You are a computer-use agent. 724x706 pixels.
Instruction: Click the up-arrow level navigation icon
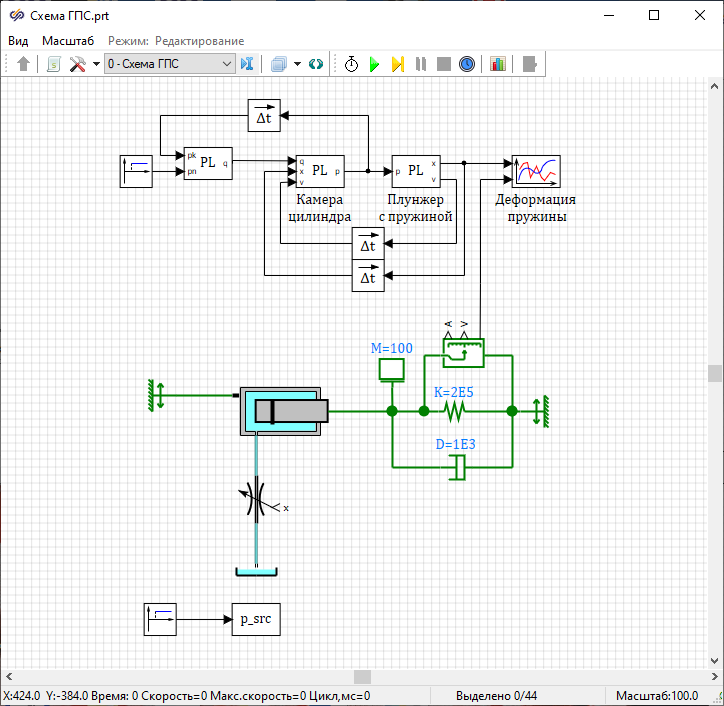pyautogui.click(x=24, y=64)
